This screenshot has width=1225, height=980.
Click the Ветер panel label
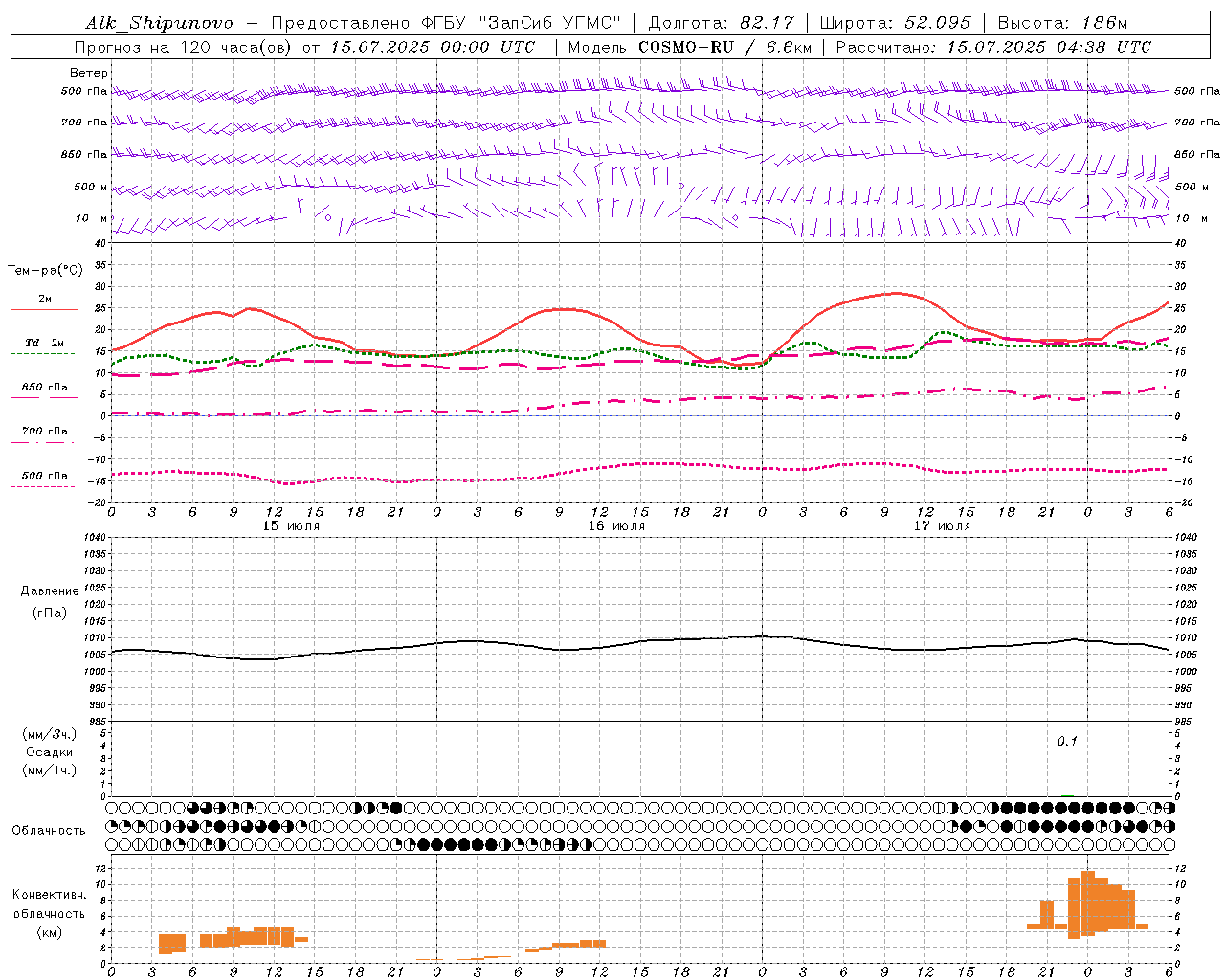(x=89, y=73)
